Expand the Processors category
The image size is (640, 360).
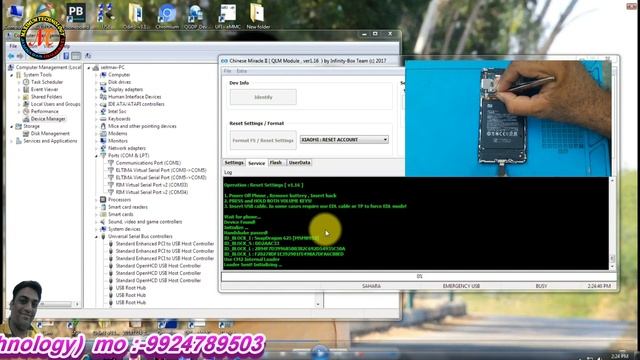[97, 200]
